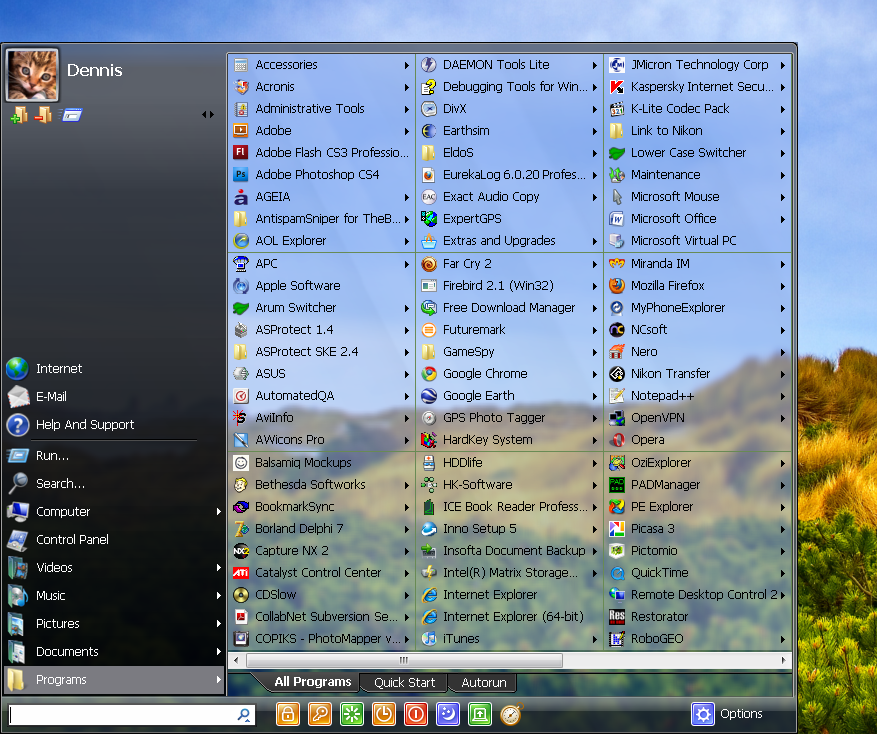
Task: Click the green door add-session icon under the avatar
Action: 18,116
